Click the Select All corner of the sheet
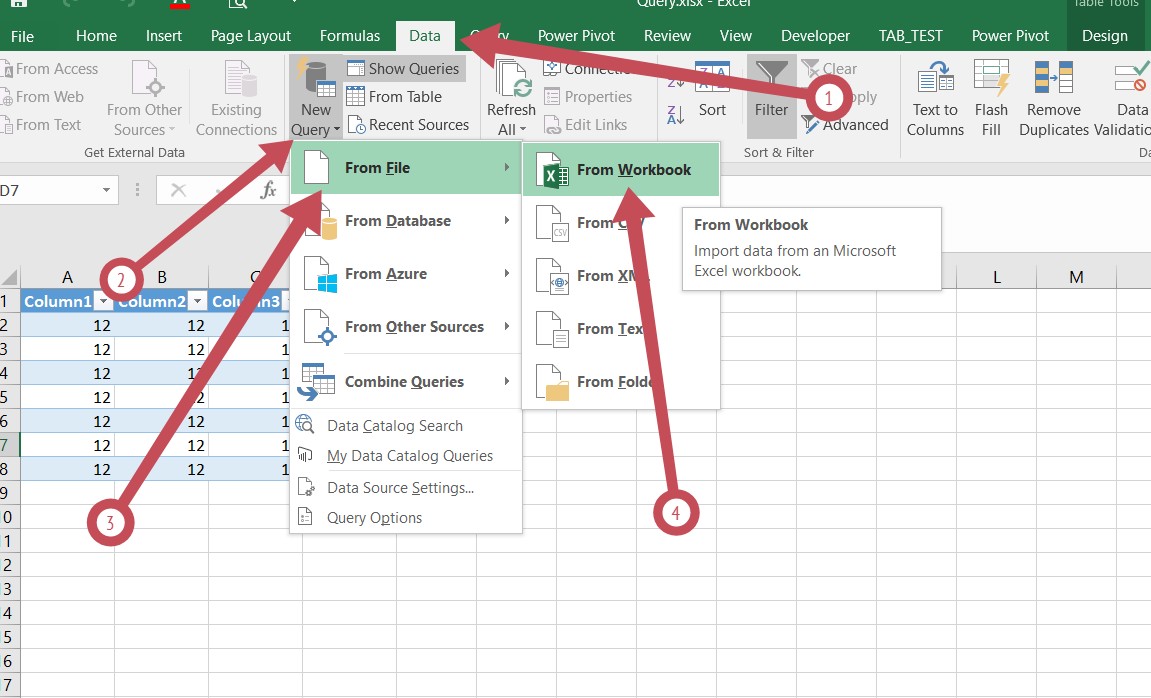The height and width of the screenshot is (698, 1151). [x=10, y=277]
